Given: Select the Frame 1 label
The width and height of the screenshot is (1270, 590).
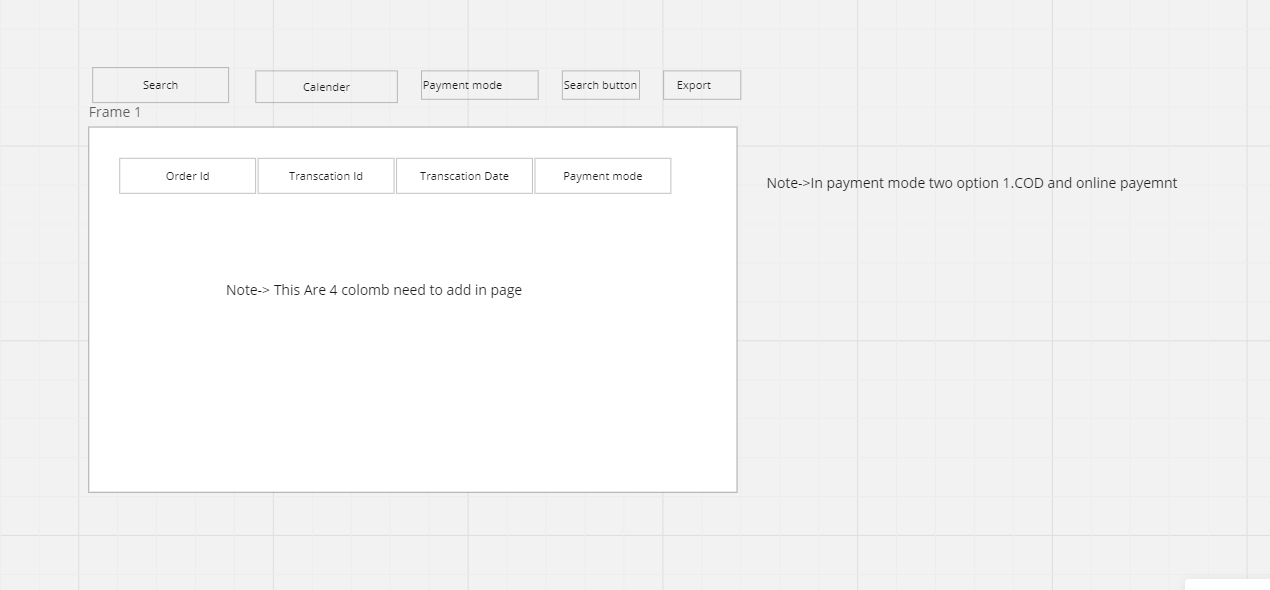Looking at the screenshot, I should [x=115, y=112].
